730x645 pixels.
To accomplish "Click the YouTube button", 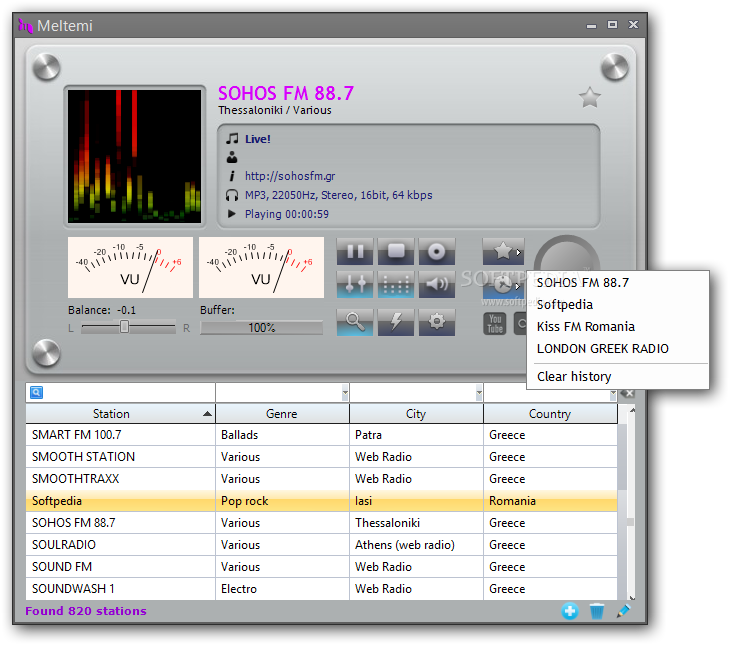I will [x=495, y=323].
